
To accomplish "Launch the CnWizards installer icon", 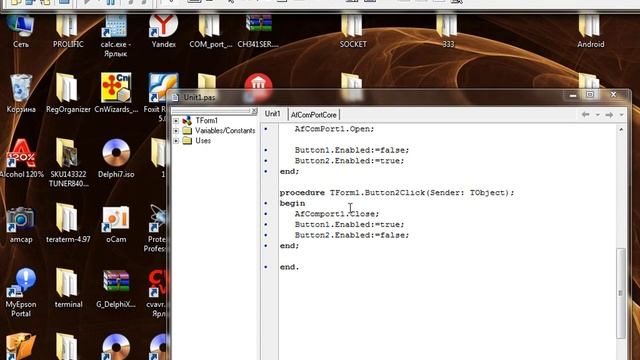I will click(x=116, y=93).
